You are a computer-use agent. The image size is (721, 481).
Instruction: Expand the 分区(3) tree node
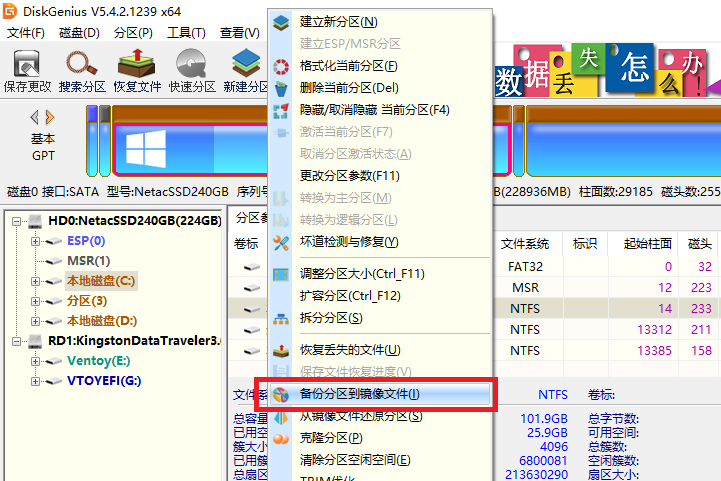click(x=35, y=301)
